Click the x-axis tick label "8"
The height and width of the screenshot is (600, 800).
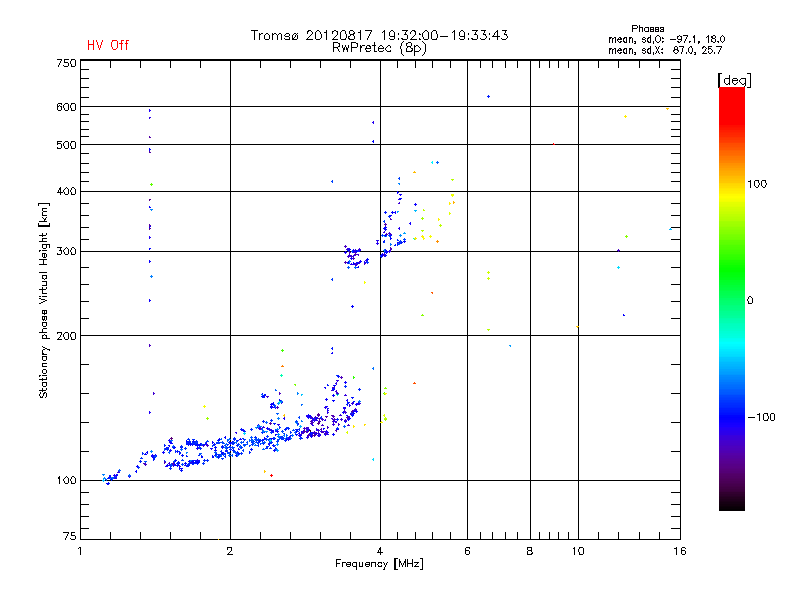530,551
